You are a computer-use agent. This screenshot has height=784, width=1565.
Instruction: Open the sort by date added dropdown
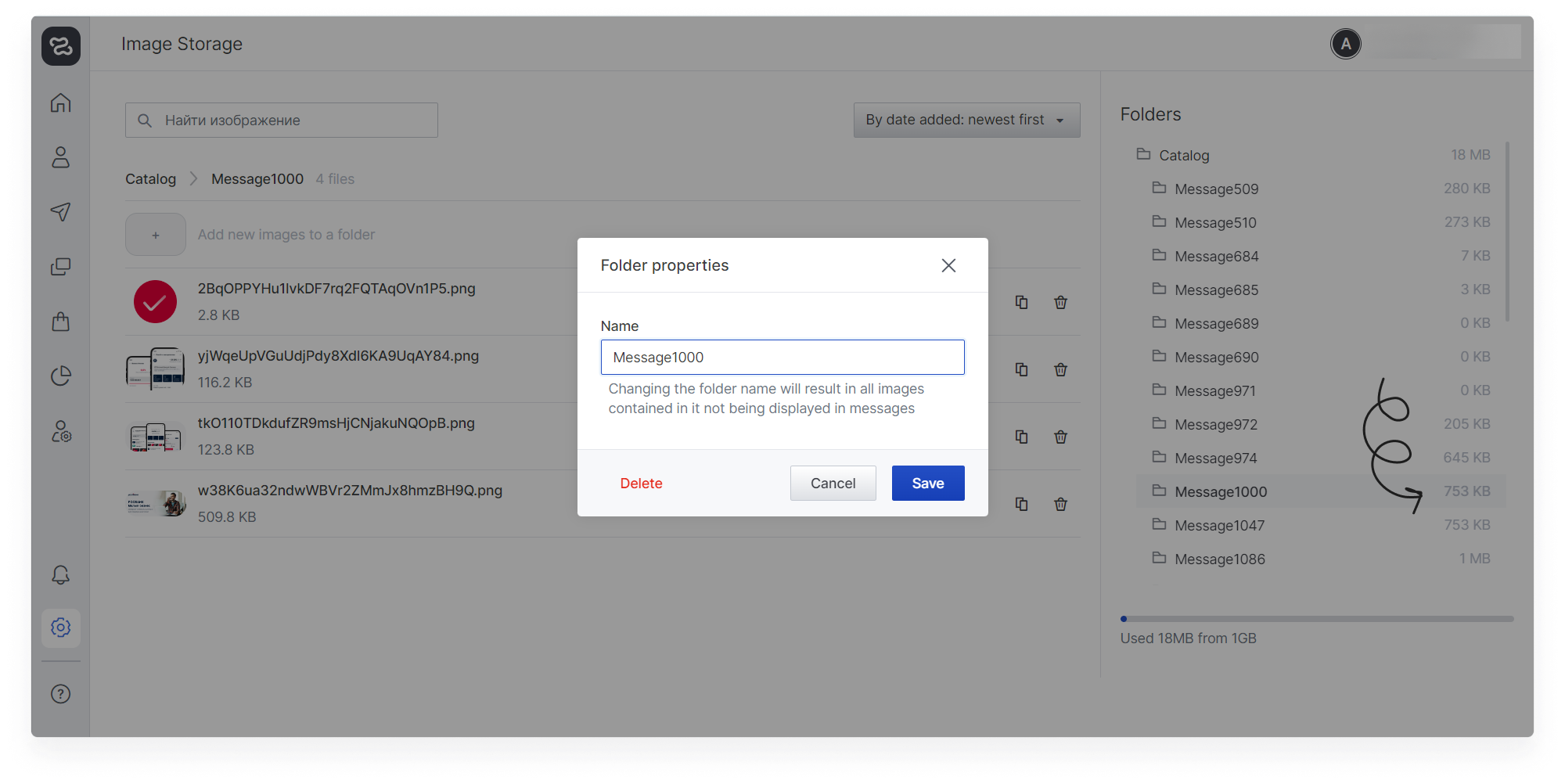pos(966,120)
